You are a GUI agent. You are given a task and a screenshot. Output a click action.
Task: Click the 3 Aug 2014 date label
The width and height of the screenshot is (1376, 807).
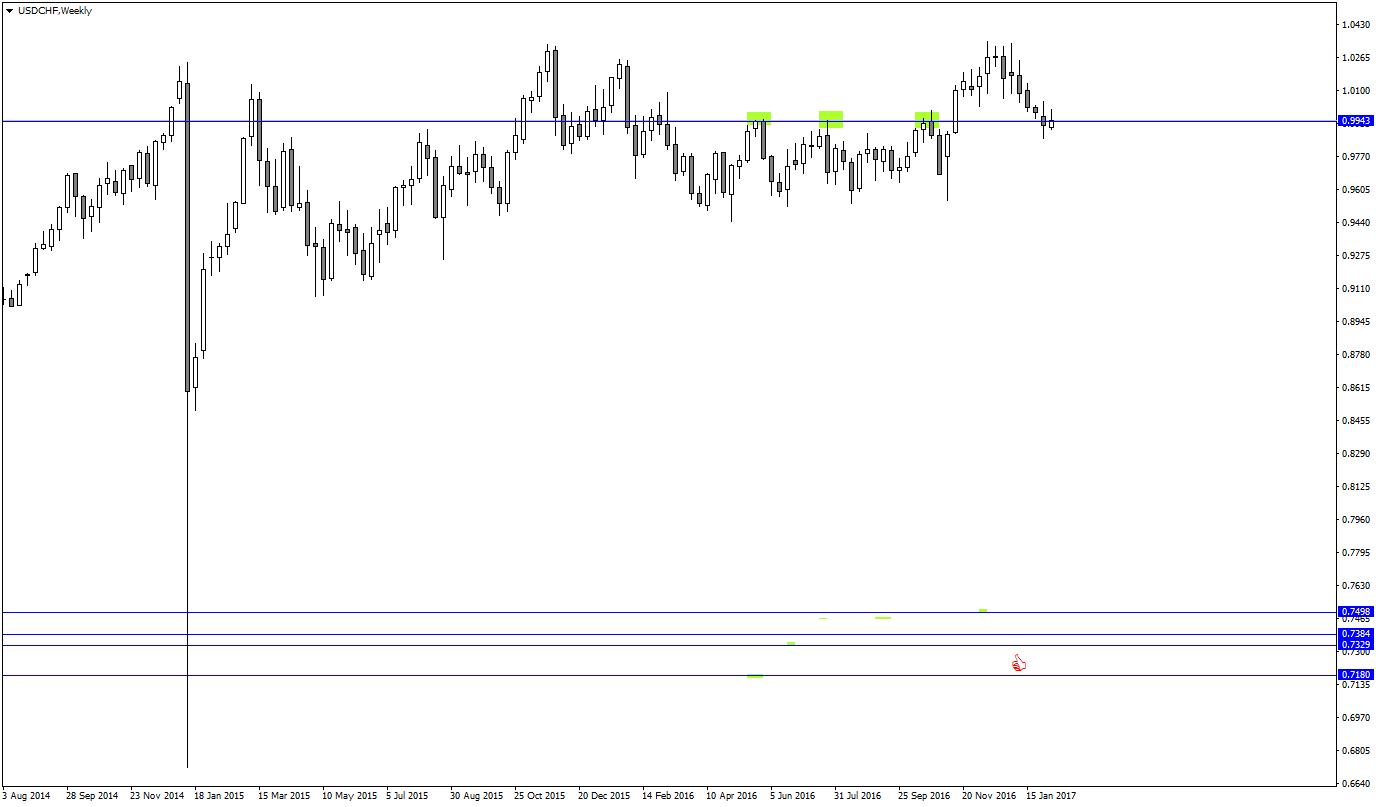[x=27, y=796]
